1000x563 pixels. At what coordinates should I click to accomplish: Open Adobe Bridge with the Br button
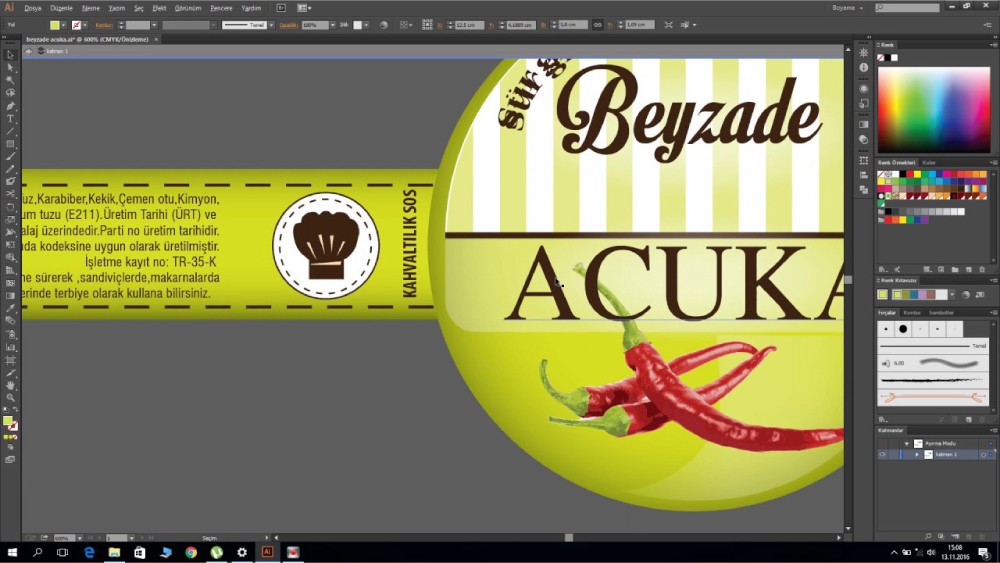point(281,8)
